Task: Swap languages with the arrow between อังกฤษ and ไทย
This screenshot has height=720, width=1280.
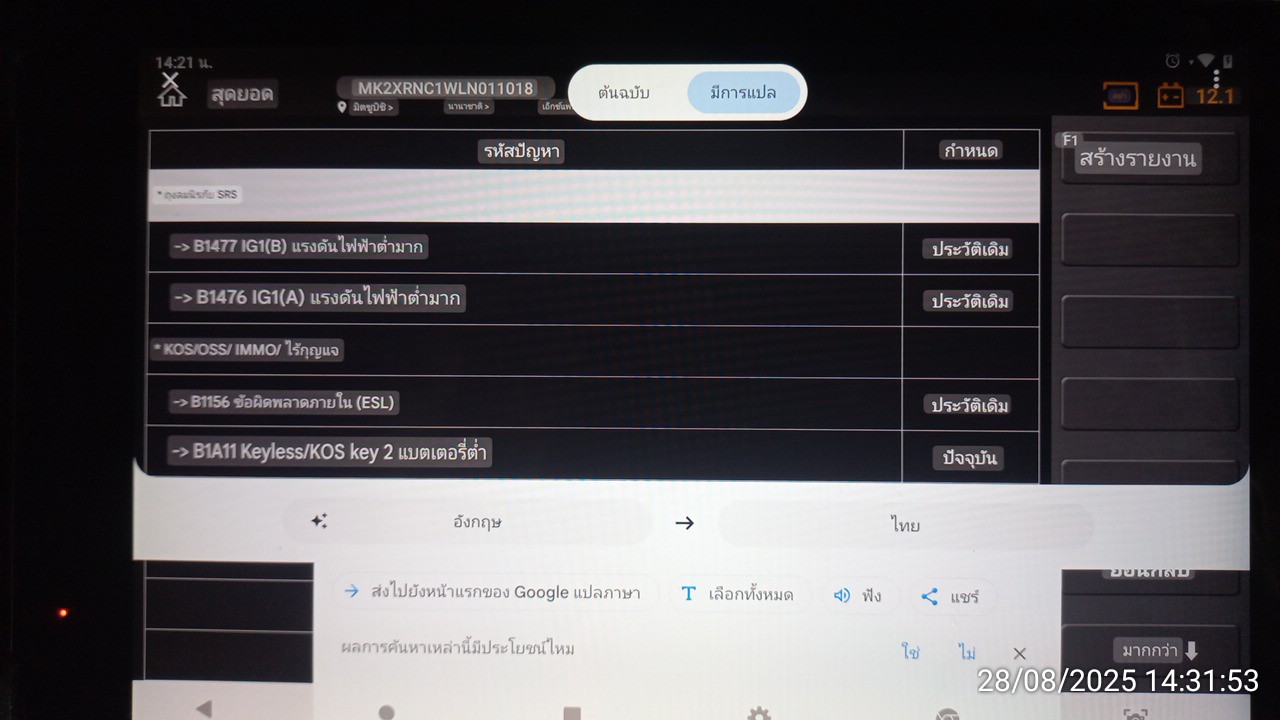Action: [x=684, y=523]
